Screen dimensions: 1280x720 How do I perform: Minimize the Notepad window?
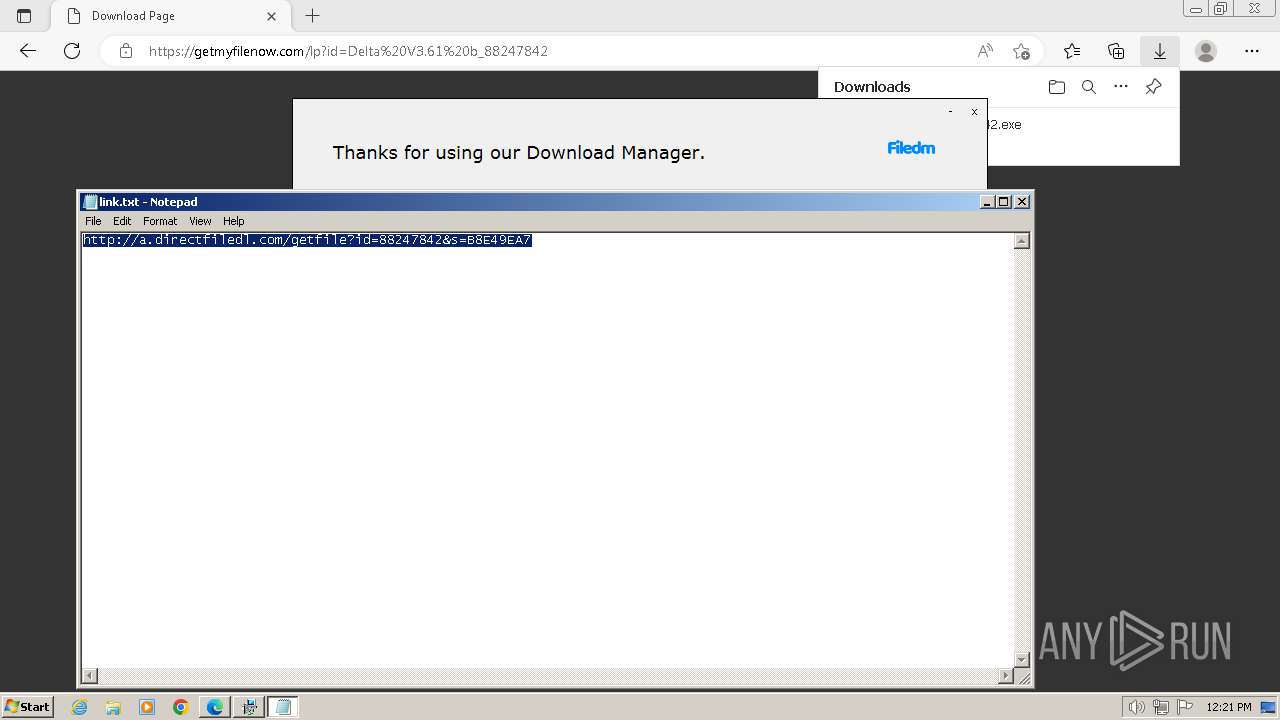(x=988, y=202)
